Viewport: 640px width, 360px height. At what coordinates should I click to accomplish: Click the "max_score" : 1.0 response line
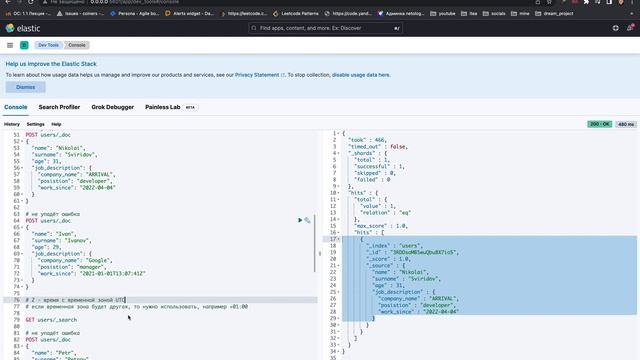[381, 226]
